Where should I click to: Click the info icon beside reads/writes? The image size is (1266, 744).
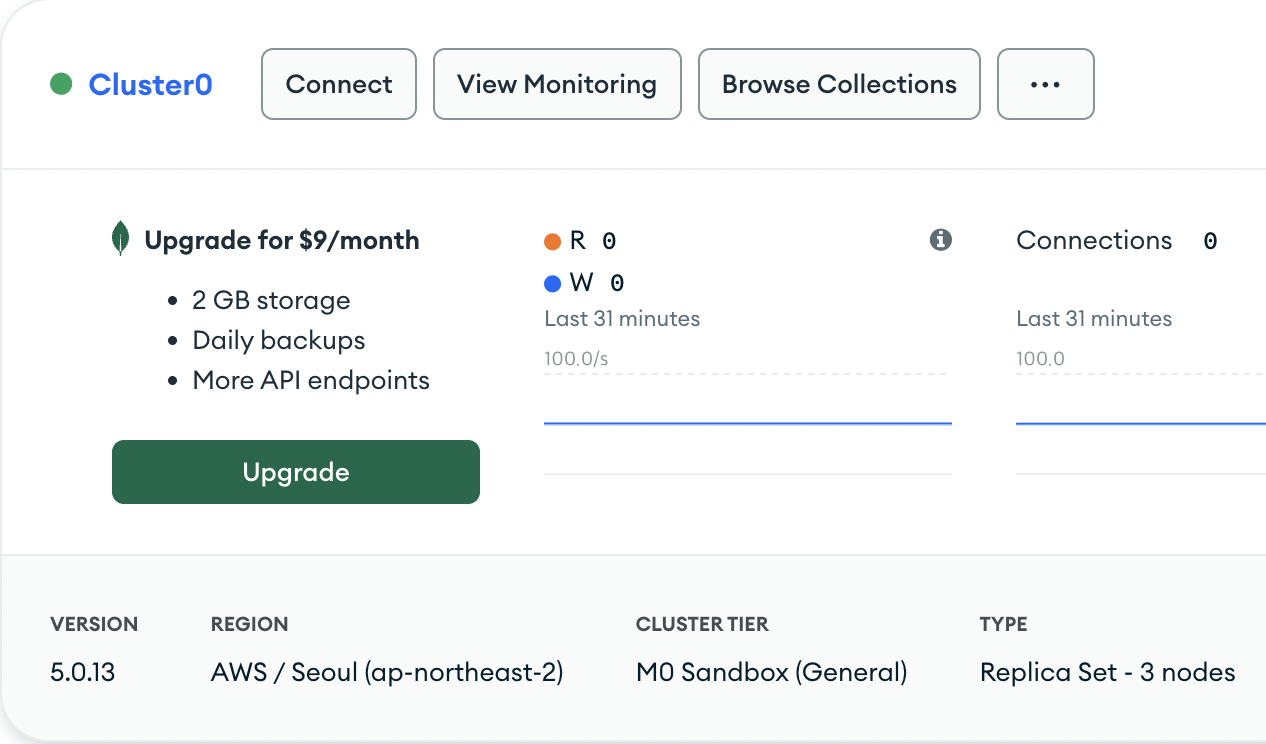coord(940,240)
